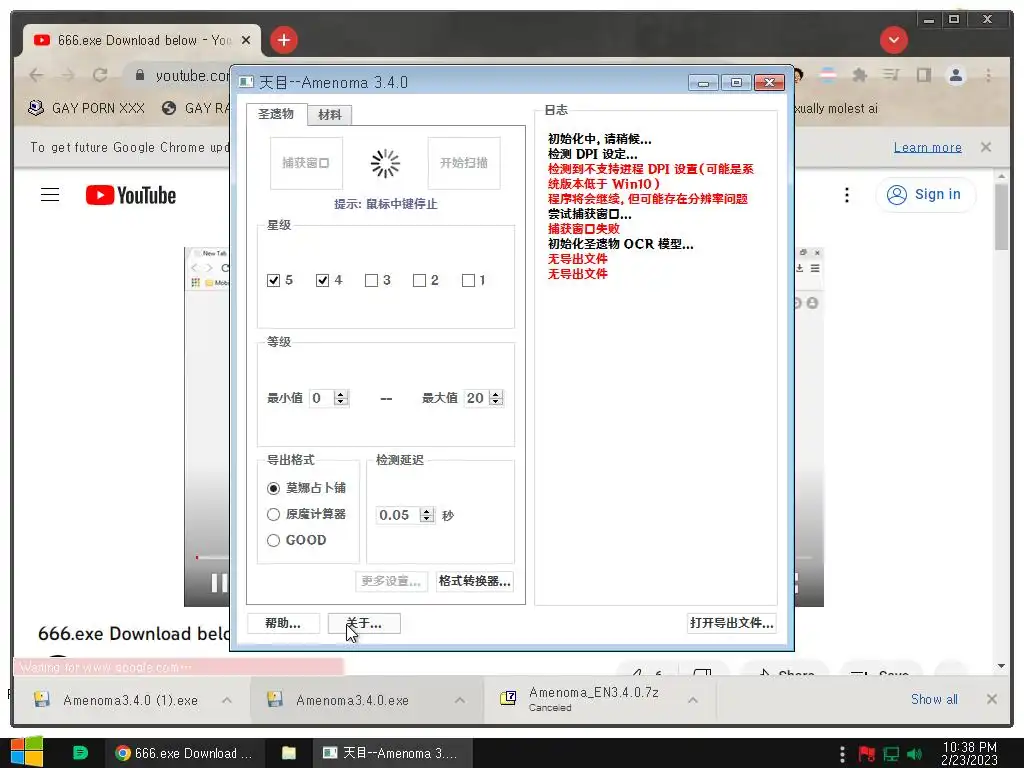This screenshot has width=1024, height=768.
Task: Open Chrome profile avatar
Action: (956, 75)
